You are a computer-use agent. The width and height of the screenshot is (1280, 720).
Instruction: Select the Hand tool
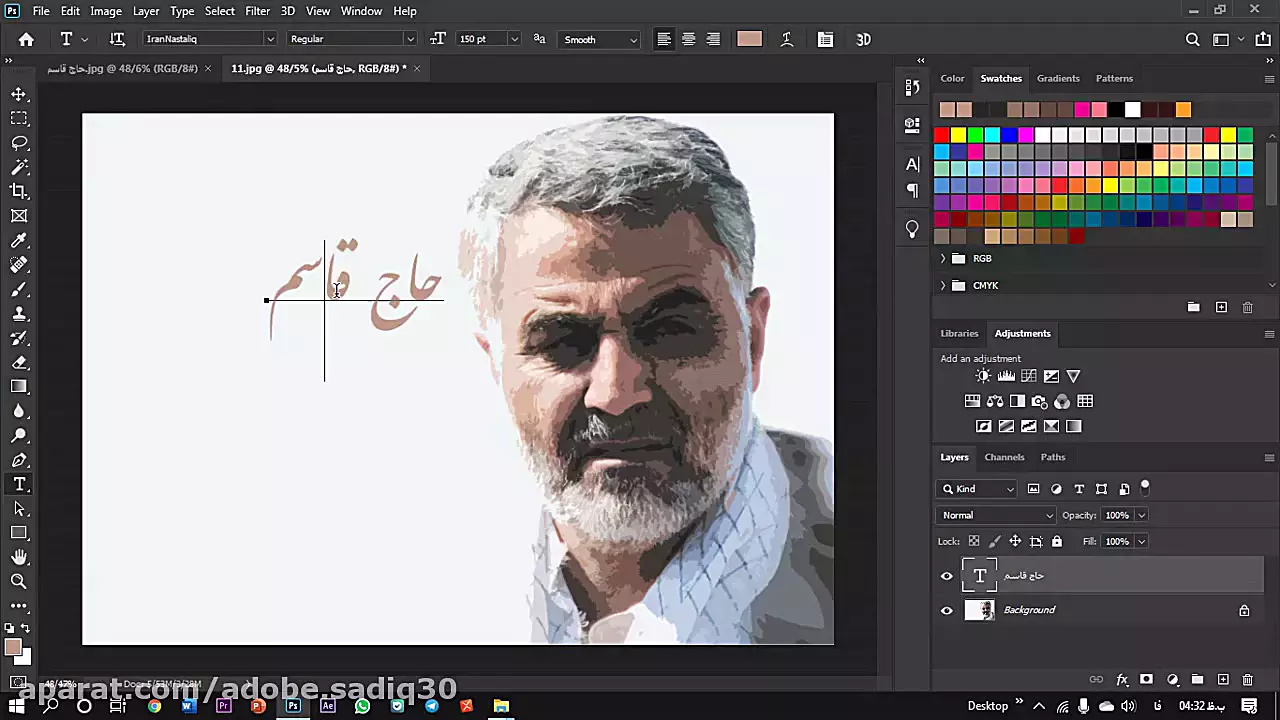point(19,557)
